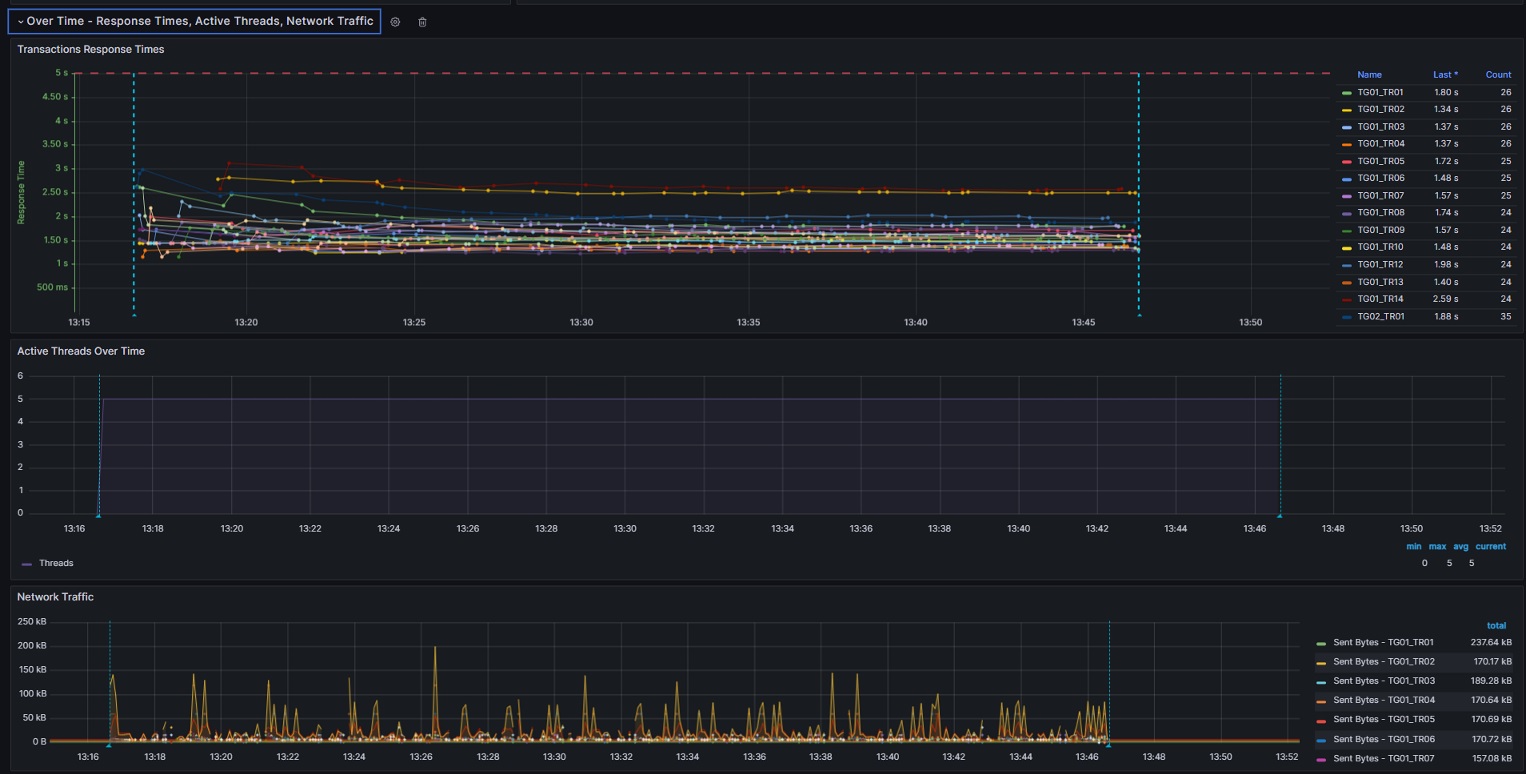Isolate TG01_TR14 series in the legend
The width and height of the screenshot is (1526, 774).
point(1381,299)
